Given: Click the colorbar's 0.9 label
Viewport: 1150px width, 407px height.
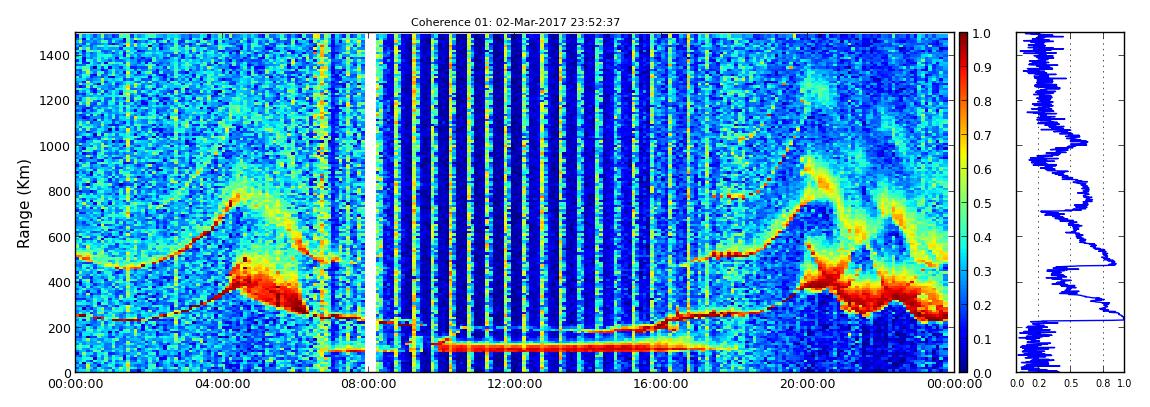Looking at the screenshot, I should click(x=981, y=67).
